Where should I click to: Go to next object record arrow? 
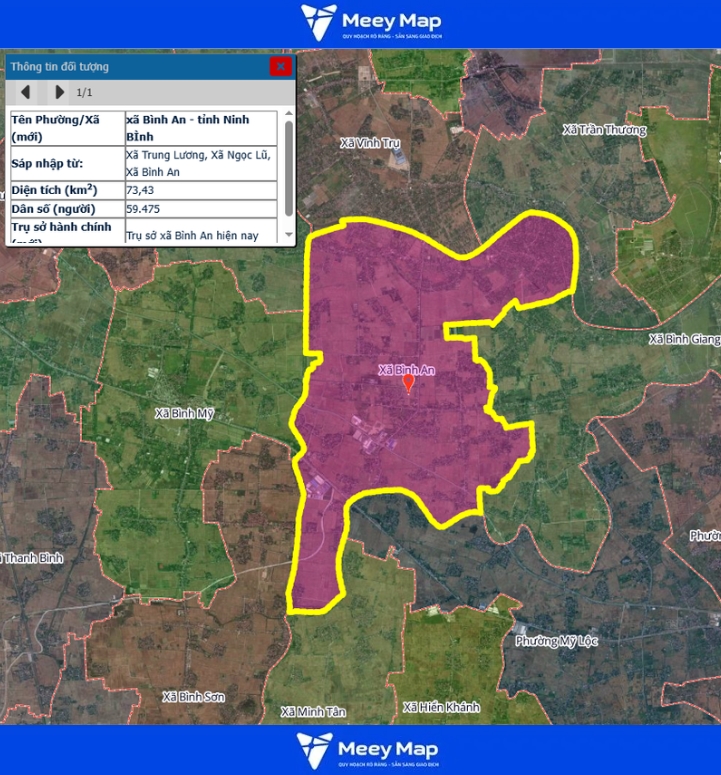pyautogui.click(x=59, y=93)
